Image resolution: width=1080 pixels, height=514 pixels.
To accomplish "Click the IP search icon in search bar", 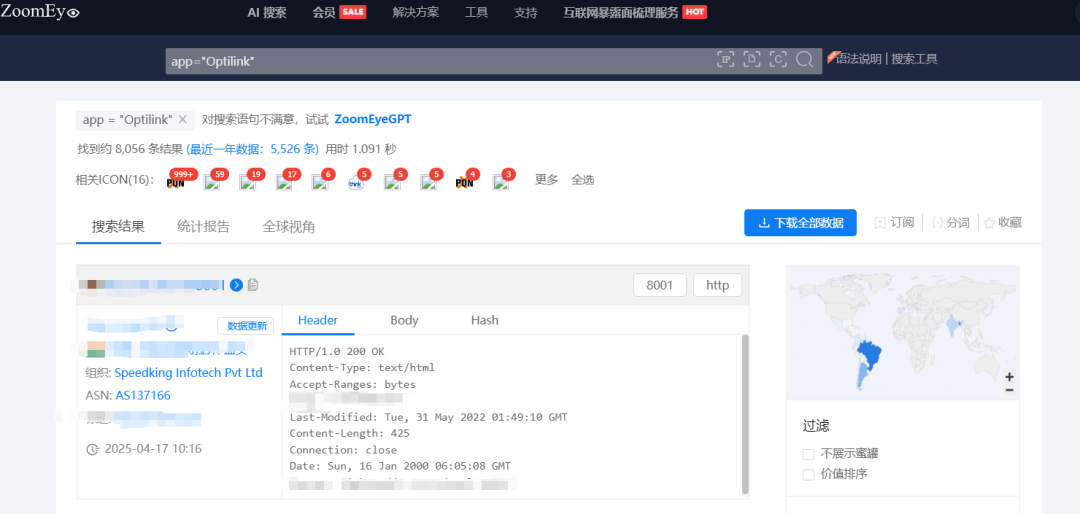I will point(725,60).
